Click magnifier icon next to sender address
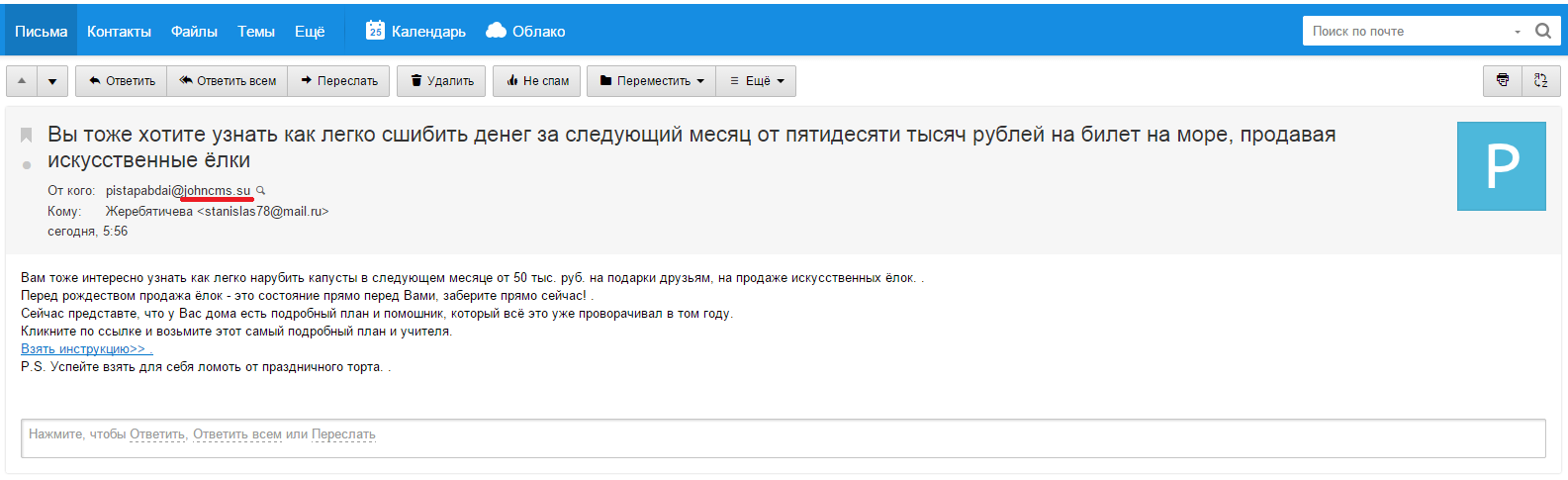 pos(261,190)
